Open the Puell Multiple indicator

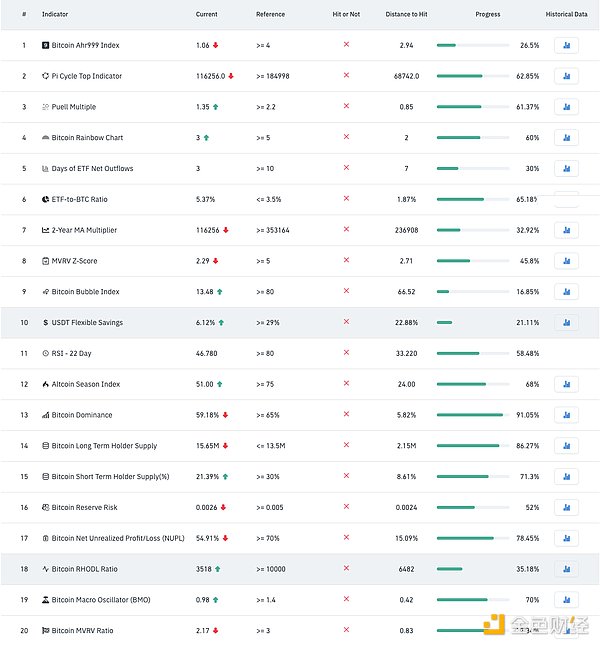74,107
